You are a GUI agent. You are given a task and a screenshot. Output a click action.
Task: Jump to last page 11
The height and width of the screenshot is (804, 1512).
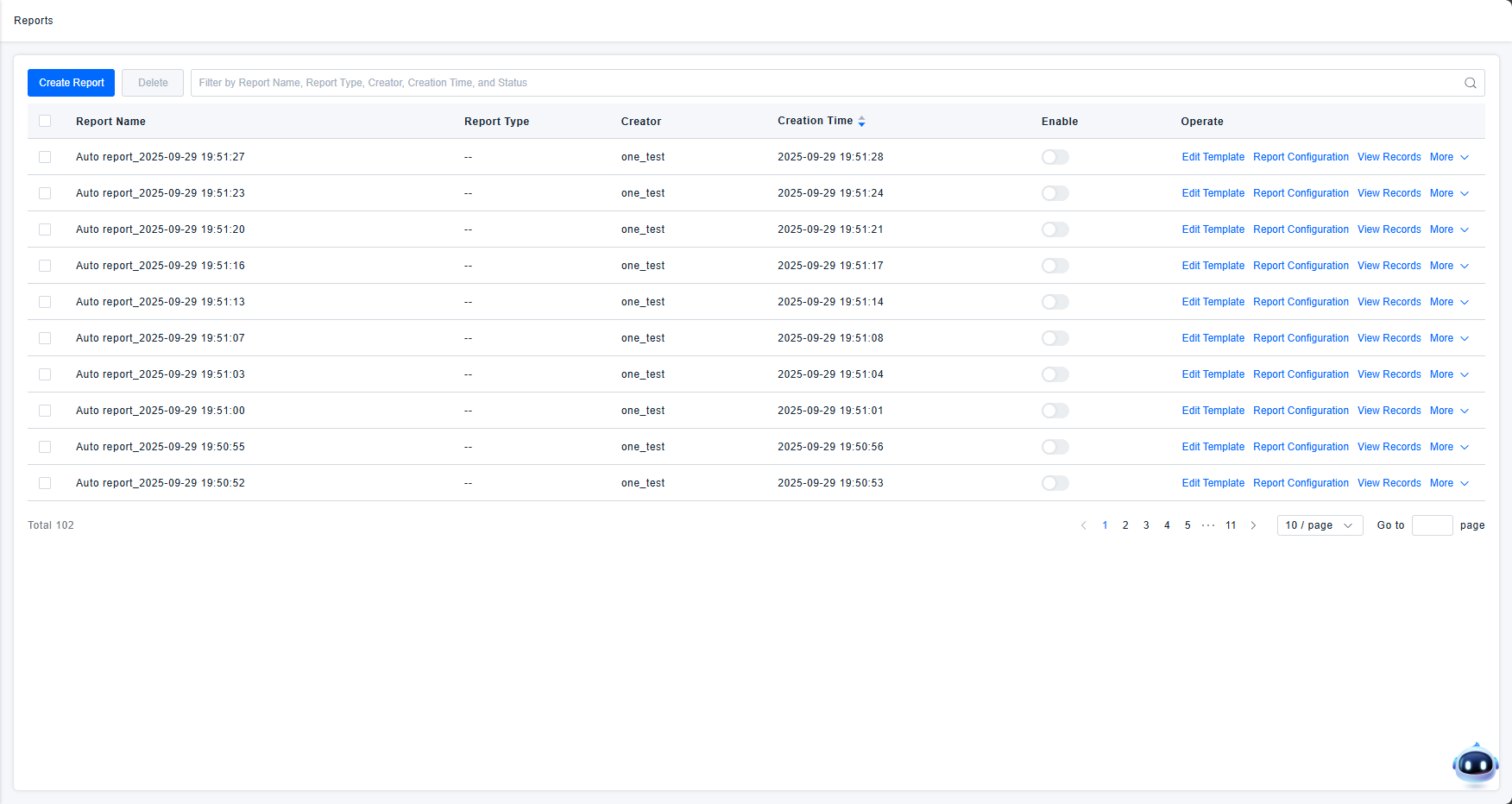point(1231,525)
